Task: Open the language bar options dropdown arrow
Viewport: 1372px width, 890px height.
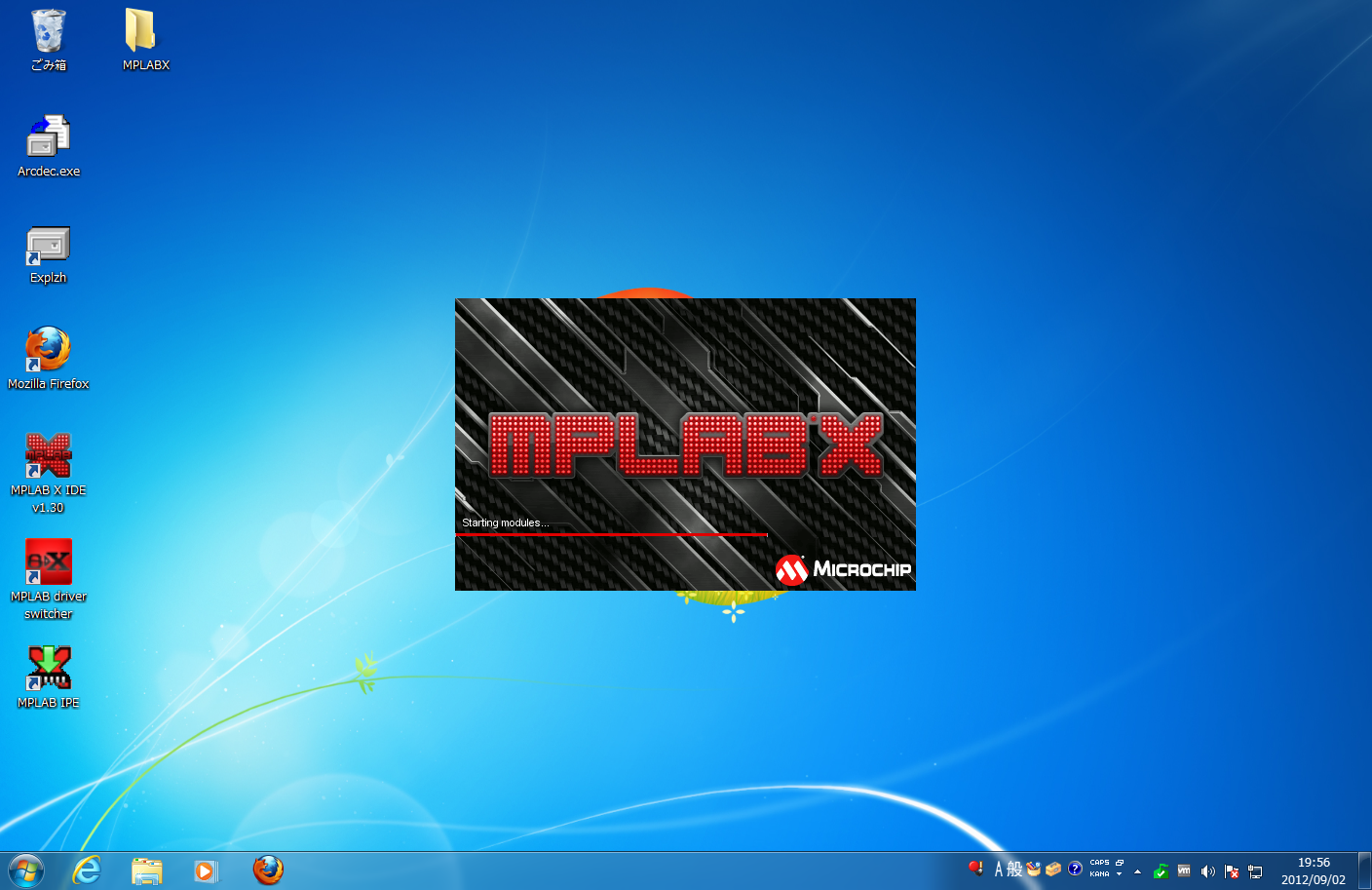Action: pos(1120,874)
